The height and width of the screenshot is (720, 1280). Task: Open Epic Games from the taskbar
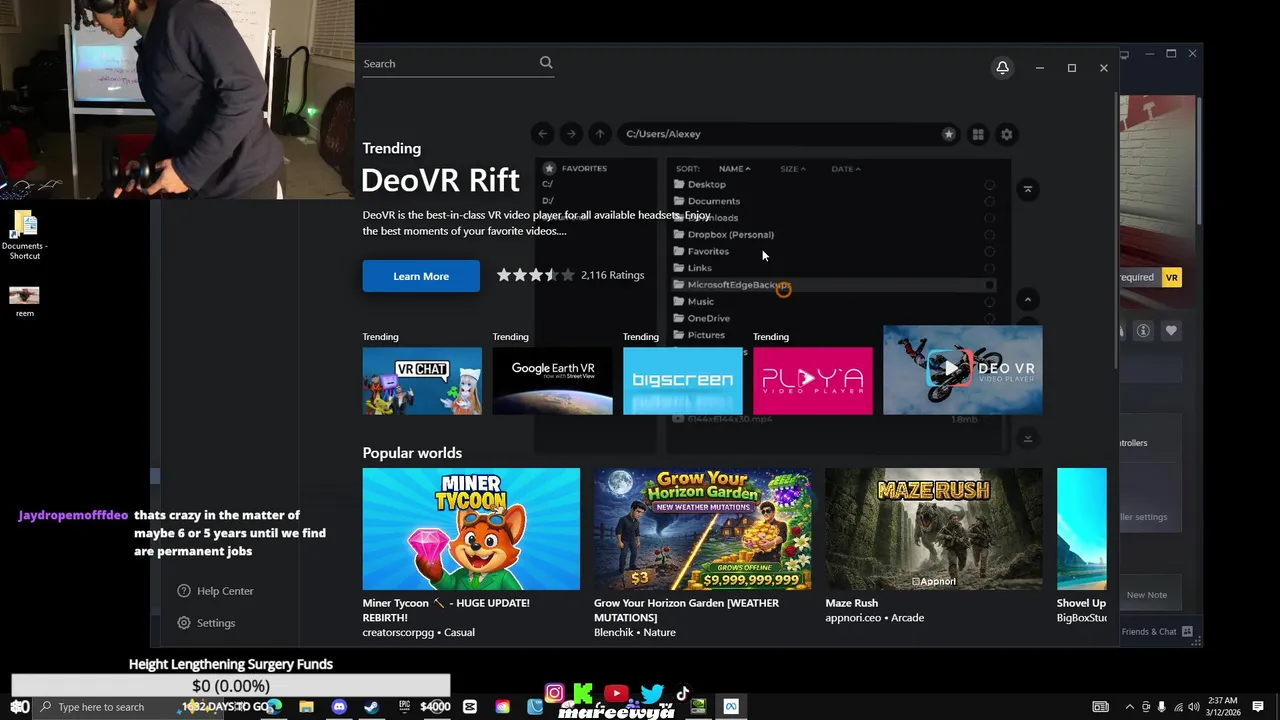pyautogui.click(x=404, y=707)
